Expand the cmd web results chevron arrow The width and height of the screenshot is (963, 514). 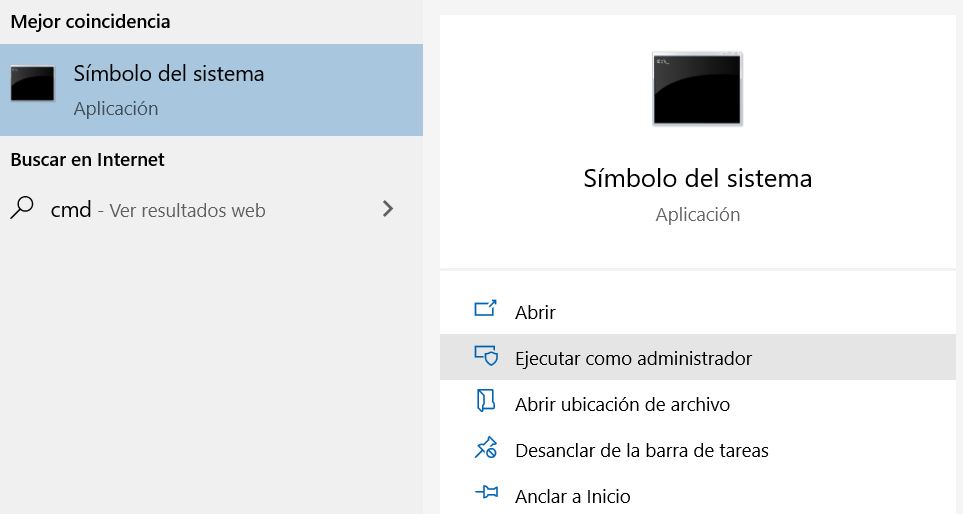(388, 209)
